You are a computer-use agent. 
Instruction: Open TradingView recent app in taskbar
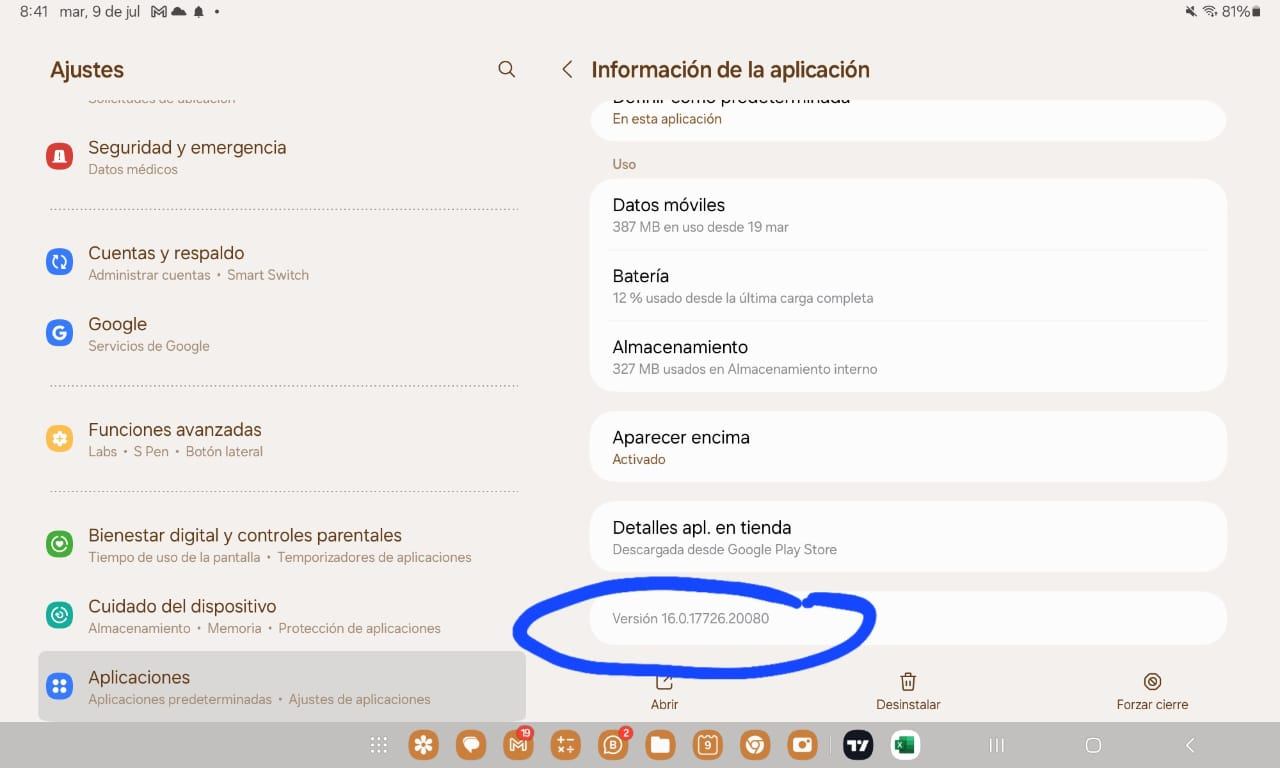[x=858, y=745]
